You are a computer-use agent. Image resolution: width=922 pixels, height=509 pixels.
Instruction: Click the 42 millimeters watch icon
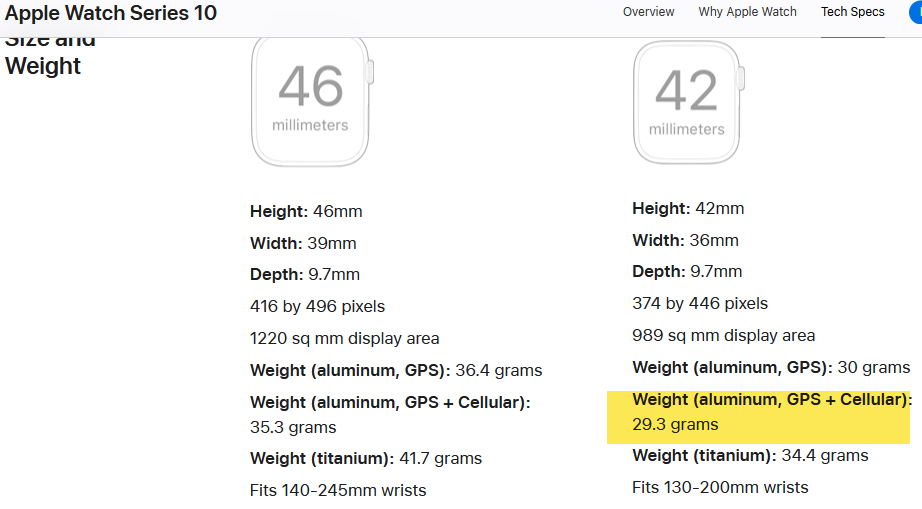[689, 102]
